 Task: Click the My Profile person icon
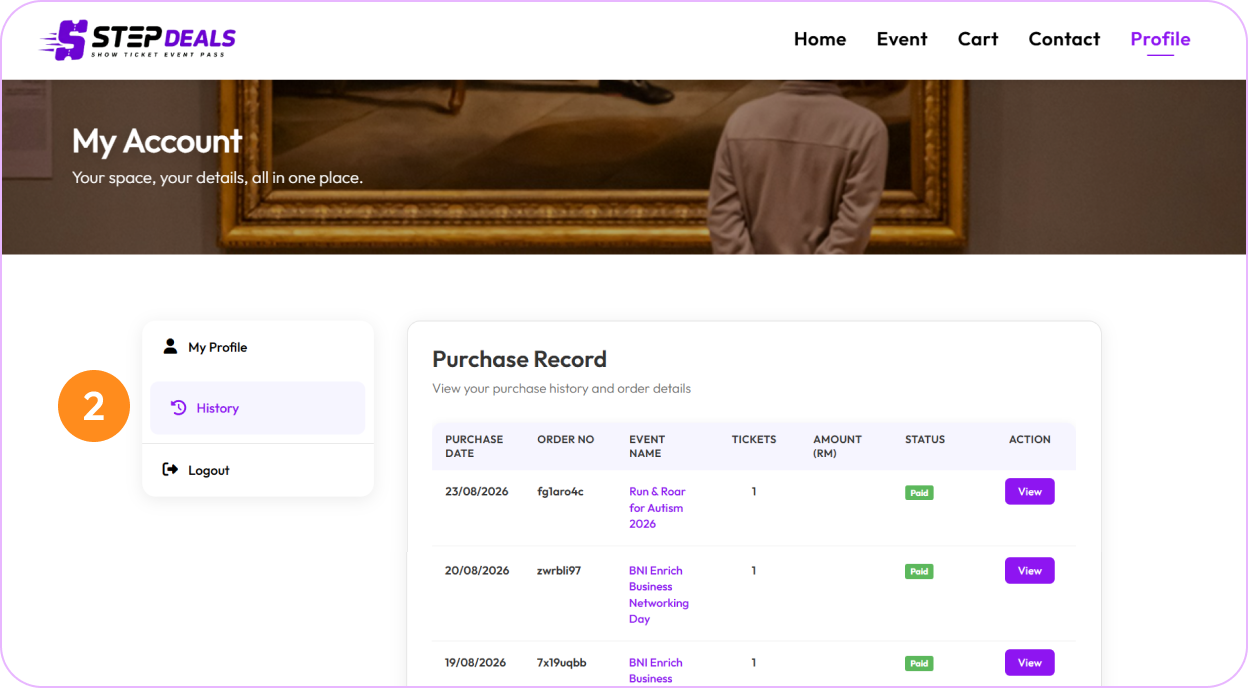(x=170, y=346)
